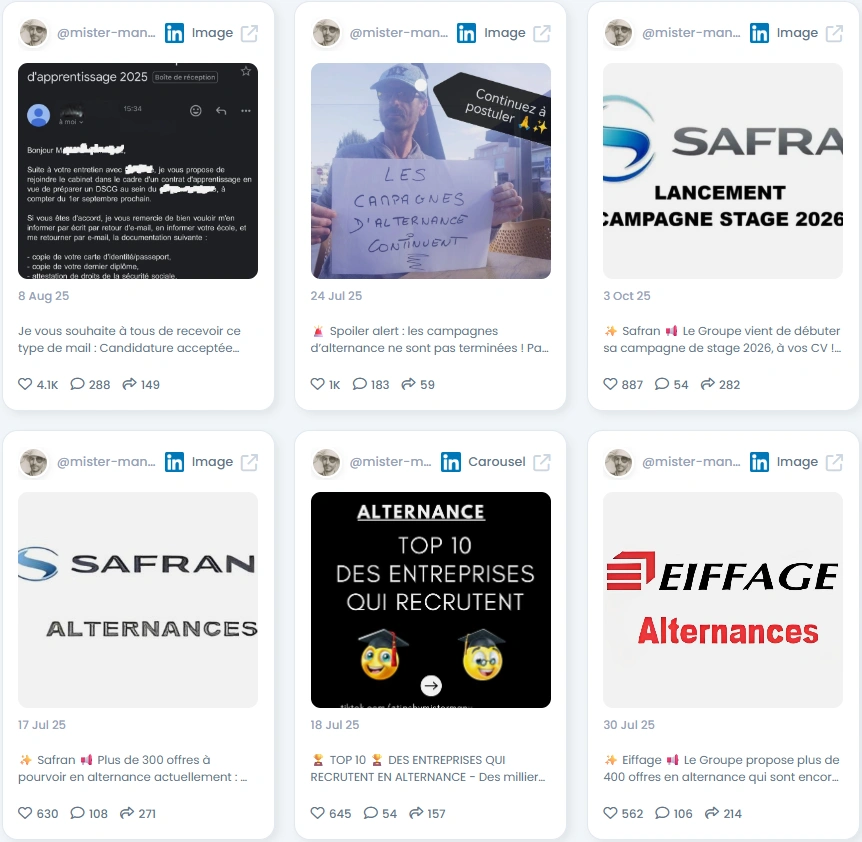Screen dimensions: 862x842
Task: Click heart icon on post with 630 likes
Action: tap(25, 812)
